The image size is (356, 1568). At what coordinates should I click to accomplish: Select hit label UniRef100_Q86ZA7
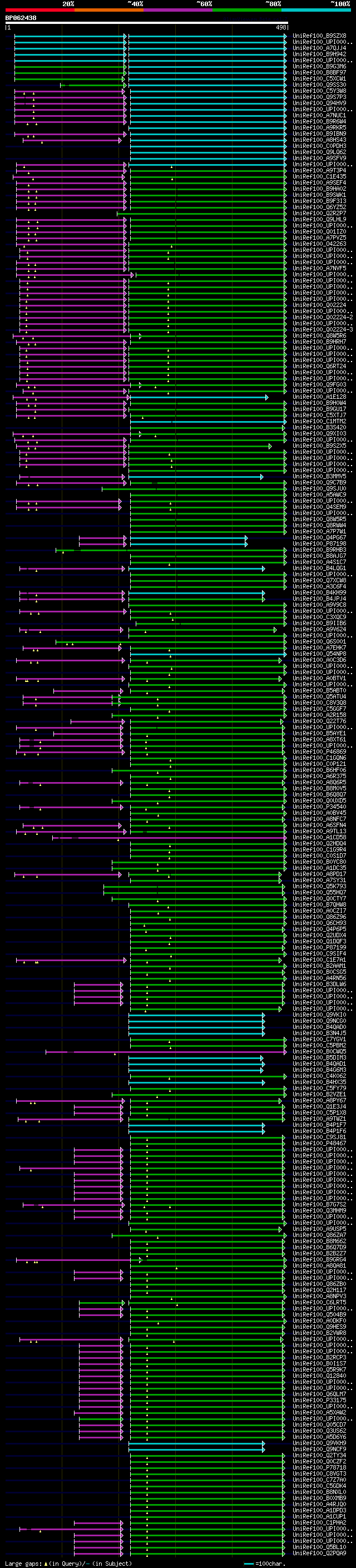click(319, 1235)
